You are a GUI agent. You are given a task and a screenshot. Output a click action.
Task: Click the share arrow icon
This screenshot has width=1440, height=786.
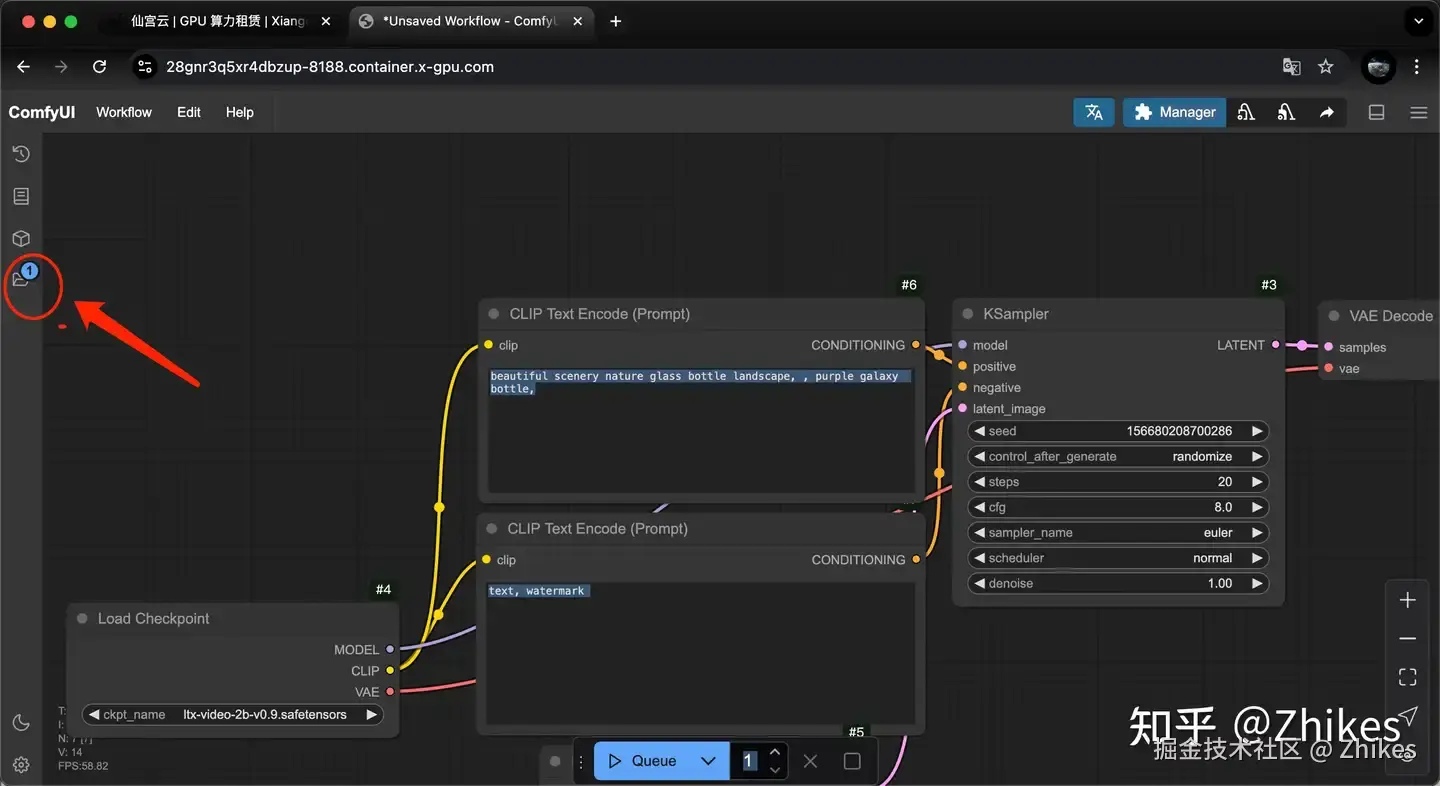1326,112
